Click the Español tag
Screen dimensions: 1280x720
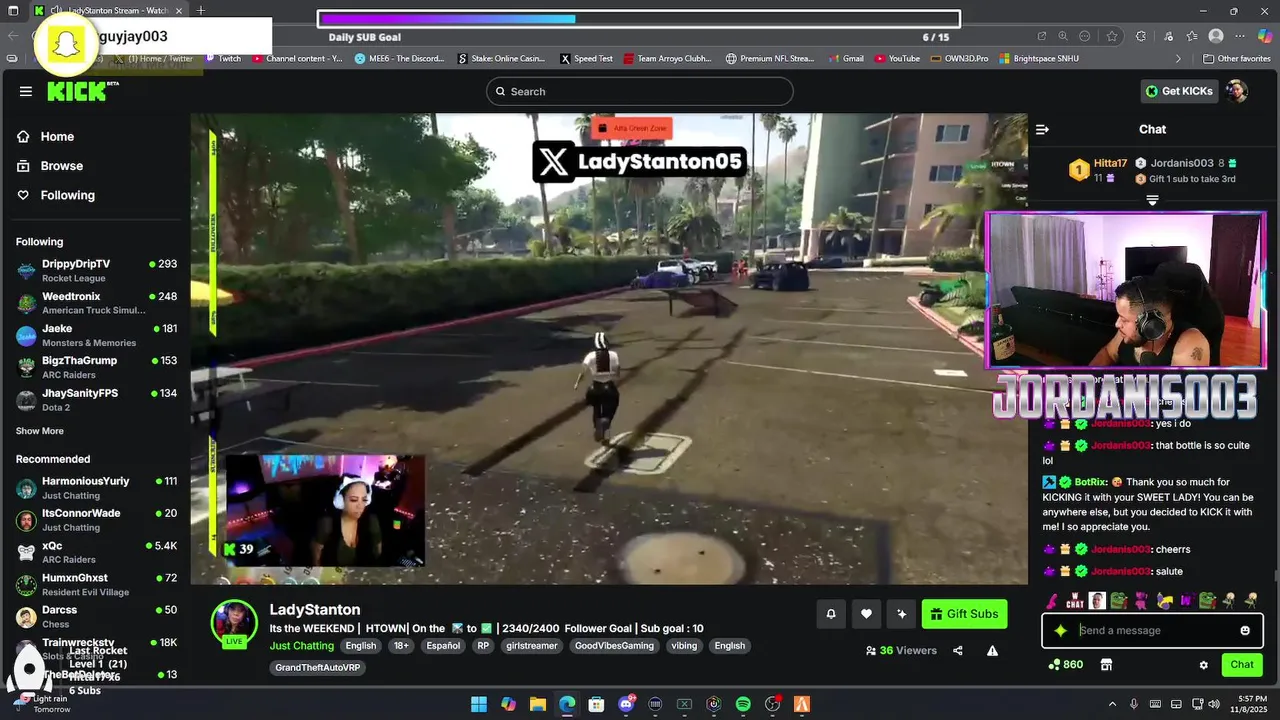coord(443,646)
